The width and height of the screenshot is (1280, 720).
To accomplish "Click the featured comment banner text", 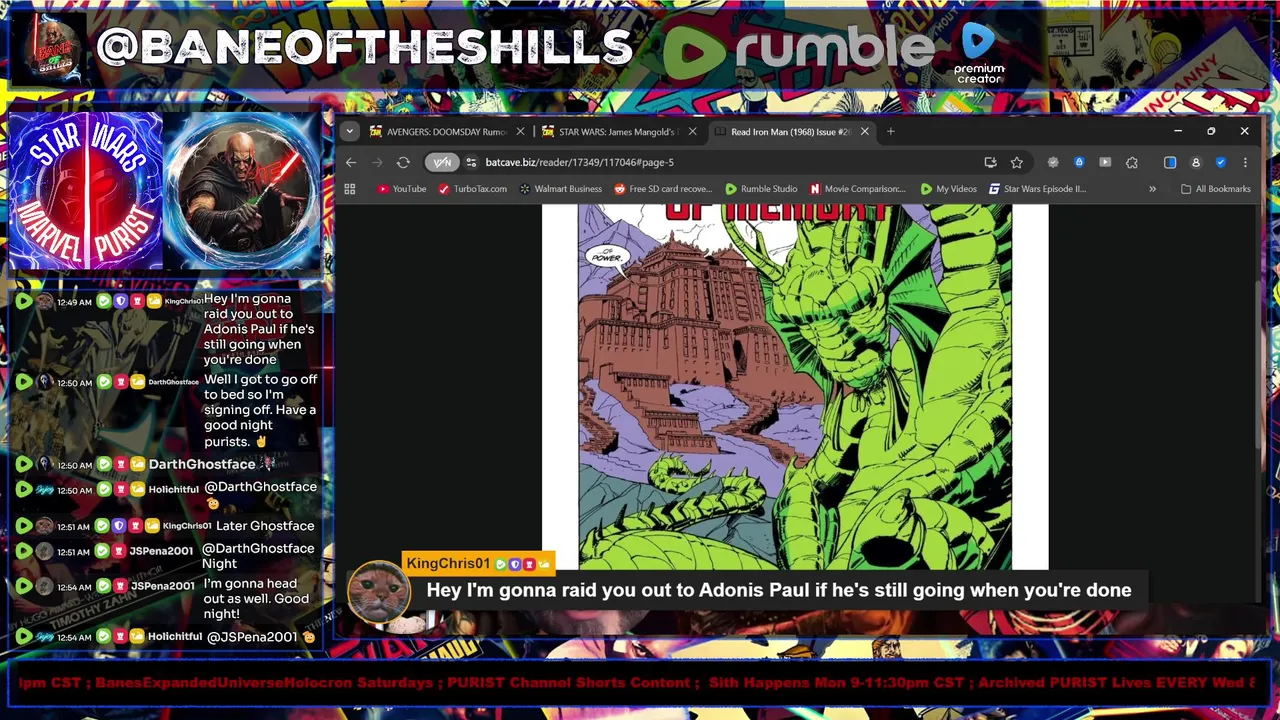I will coord(778,590).
